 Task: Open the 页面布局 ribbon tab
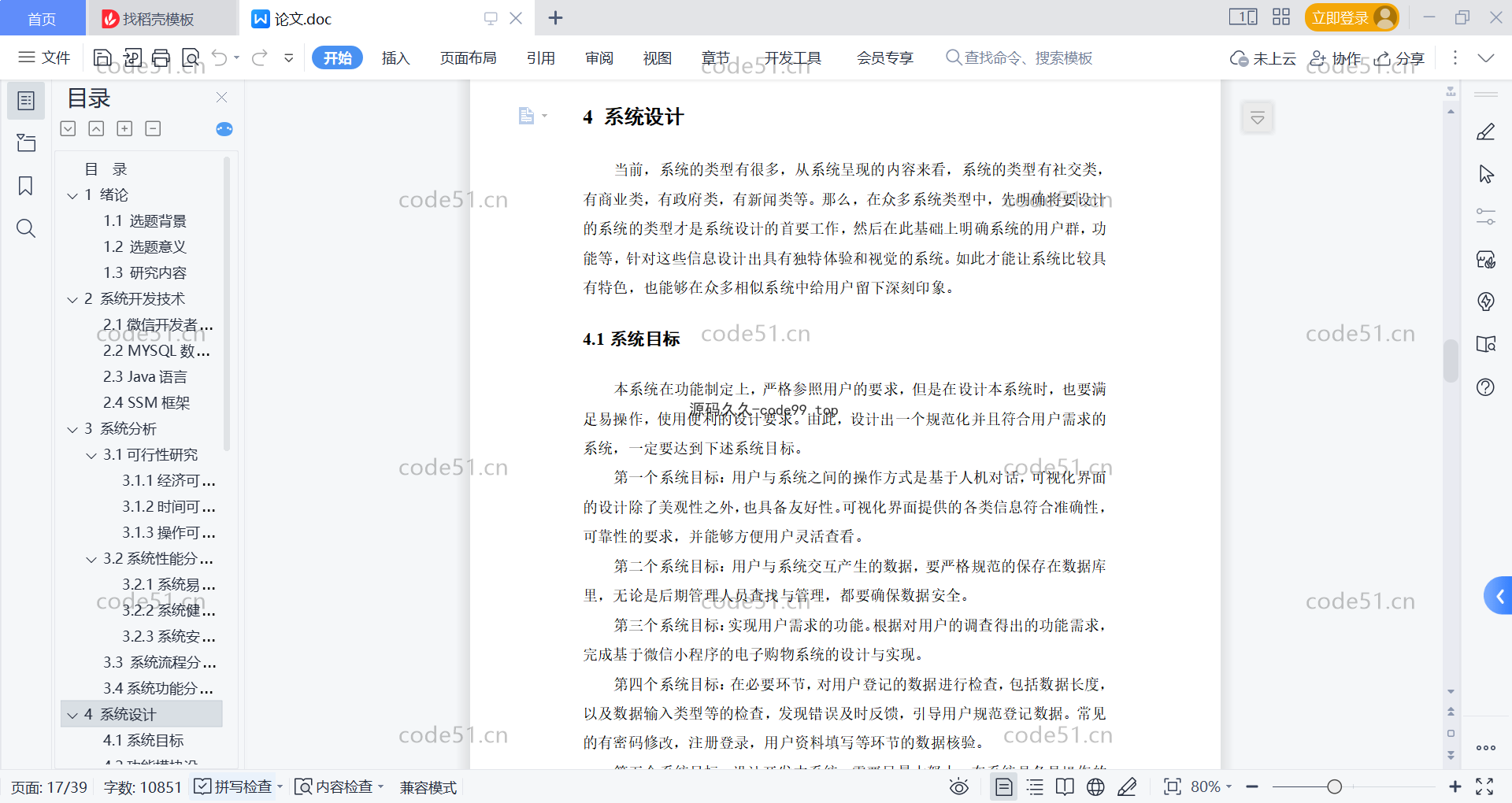pos(468,57)
